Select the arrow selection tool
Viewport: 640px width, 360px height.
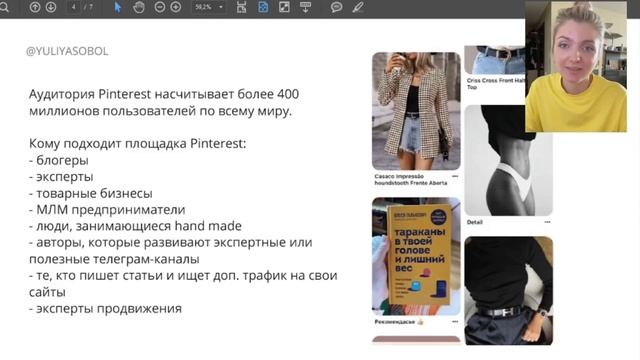click(x=118, y=7)
